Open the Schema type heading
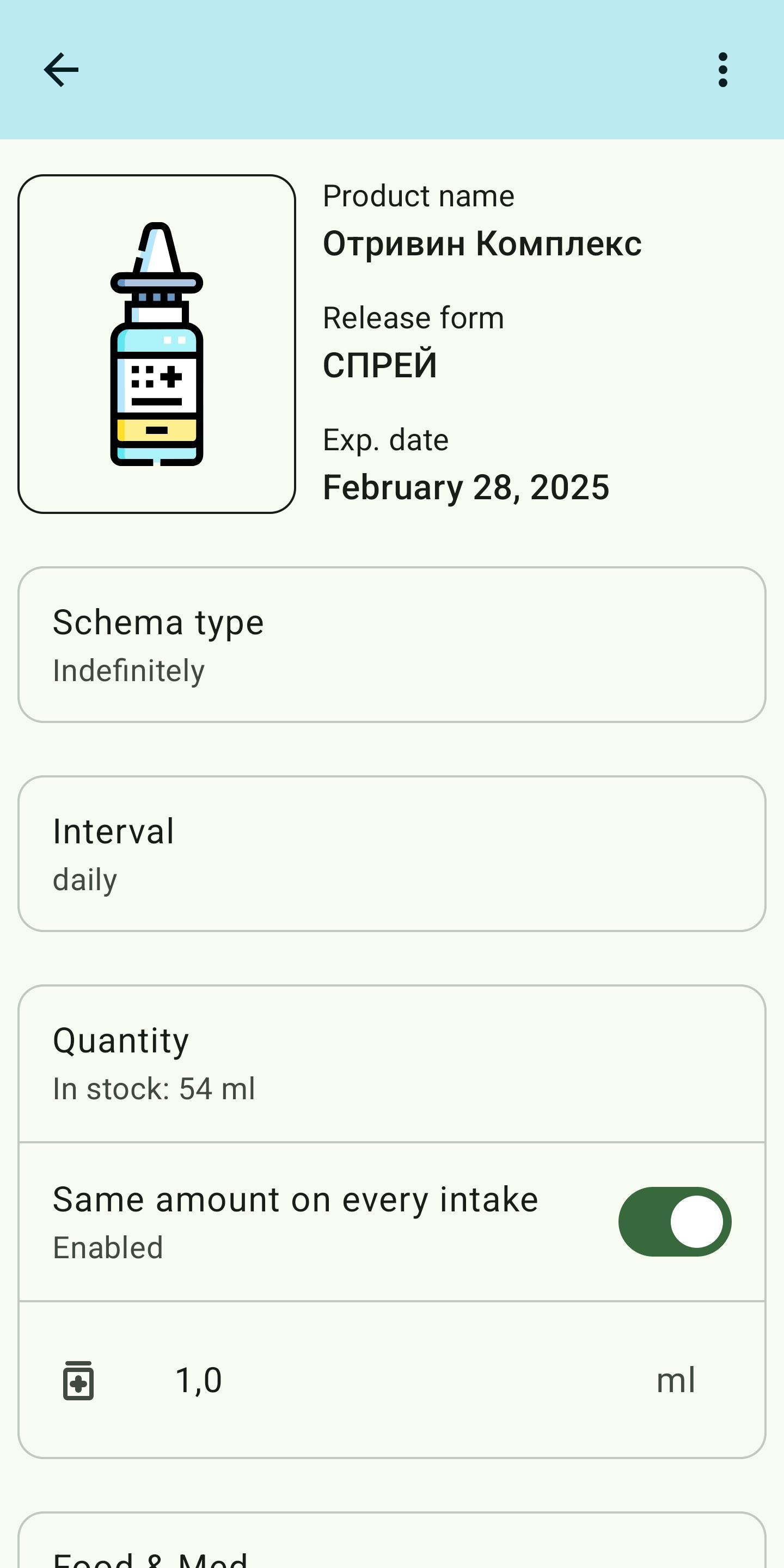Viewport: 784px width, 1568px height. click(x=158, y=622)
